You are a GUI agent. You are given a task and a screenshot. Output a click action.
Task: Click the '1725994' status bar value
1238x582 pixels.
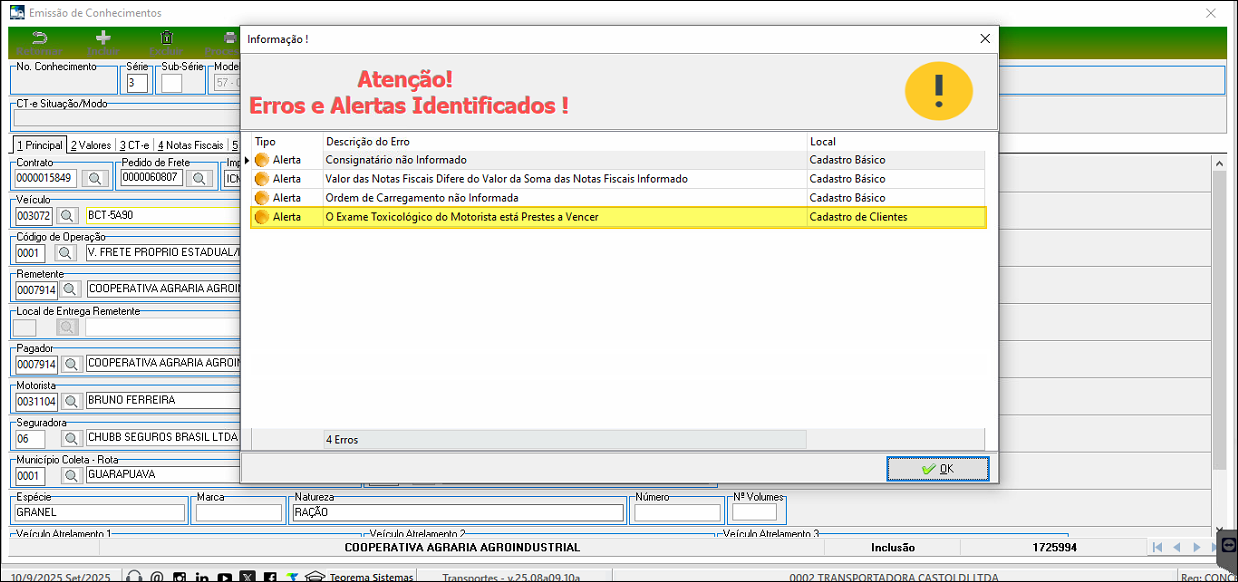1054,548
